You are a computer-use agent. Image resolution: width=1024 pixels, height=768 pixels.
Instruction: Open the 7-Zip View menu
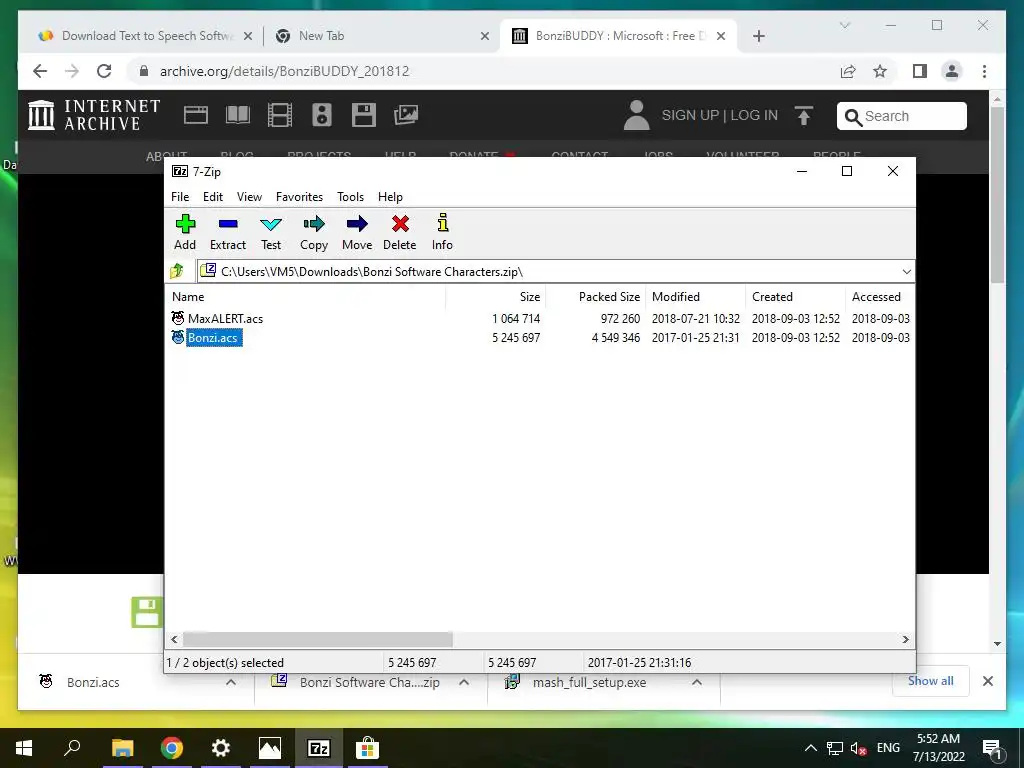pos(249,197)
